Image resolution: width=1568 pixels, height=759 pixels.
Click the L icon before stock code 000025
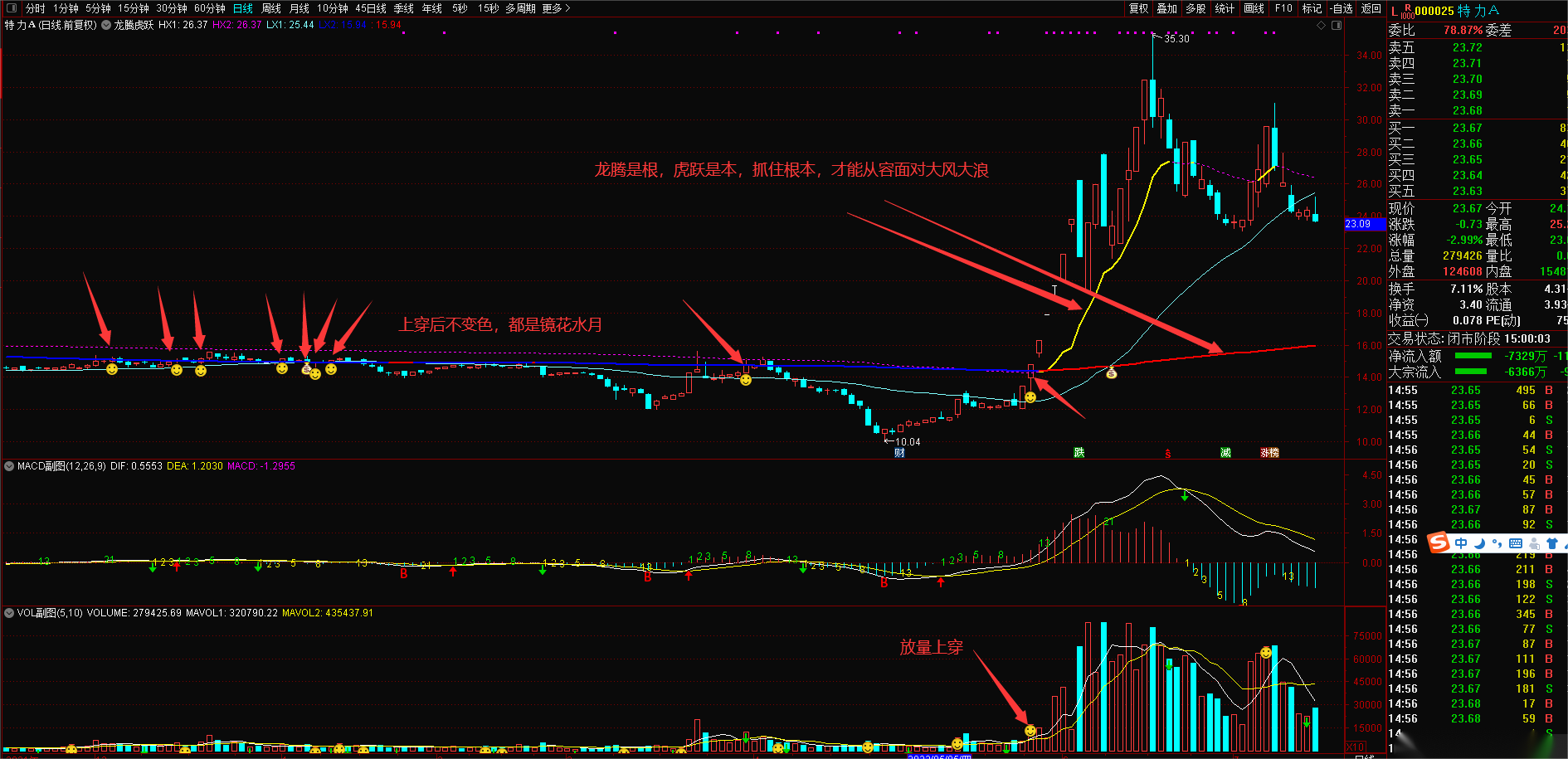[x=1395, y=12]
